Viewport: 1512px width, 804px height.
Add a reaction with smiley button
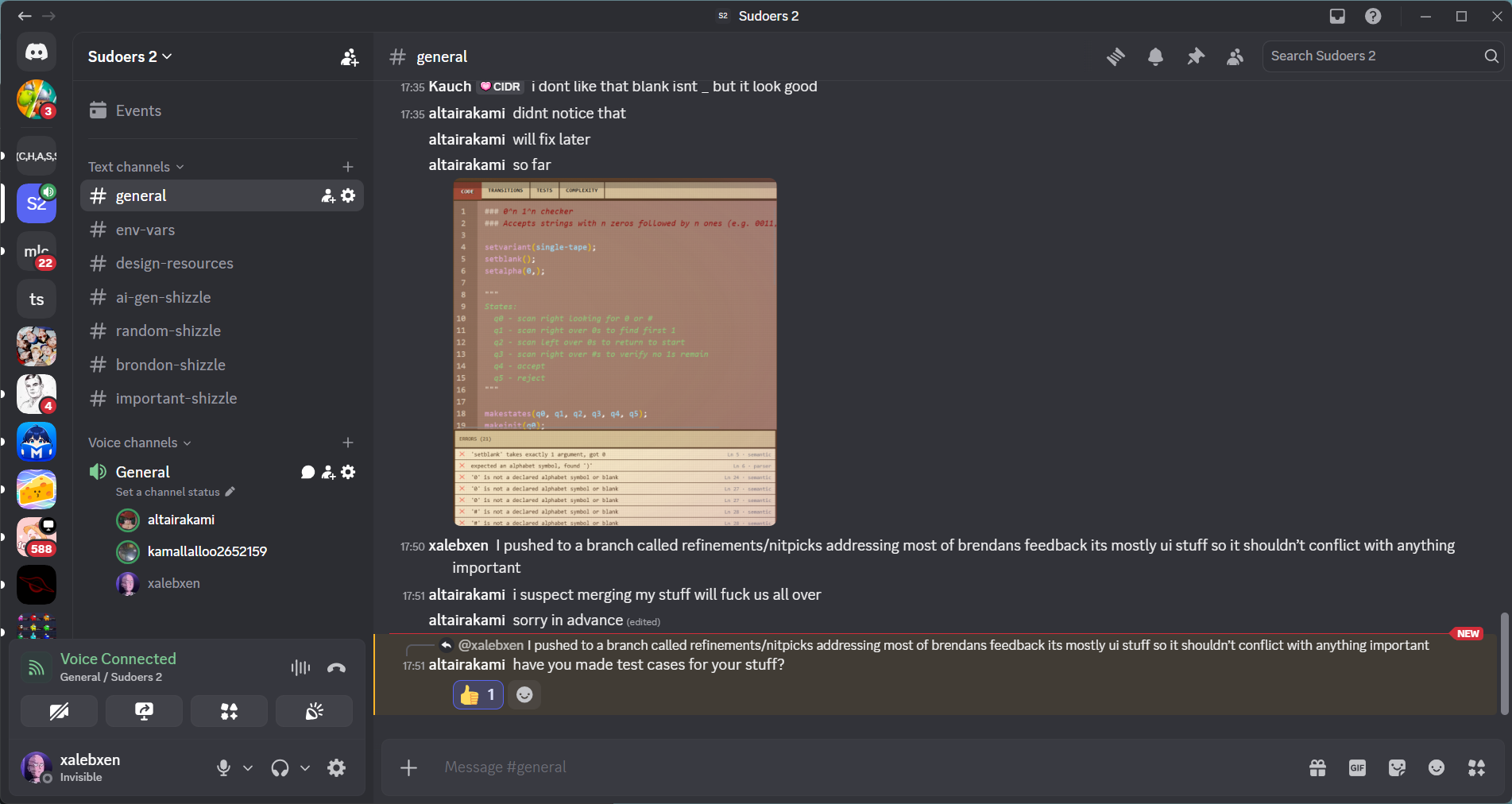pos(524,695)
